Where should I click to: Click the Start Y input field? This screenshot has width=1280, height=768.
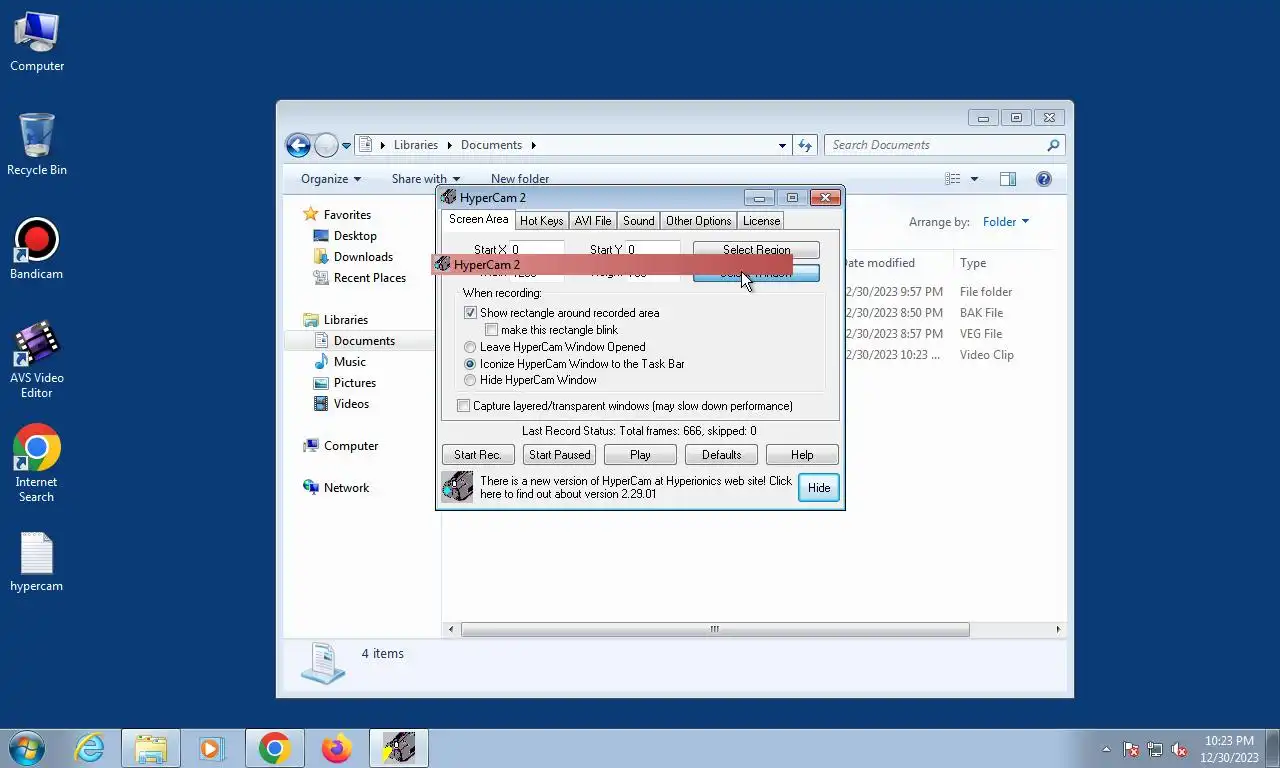652,249
